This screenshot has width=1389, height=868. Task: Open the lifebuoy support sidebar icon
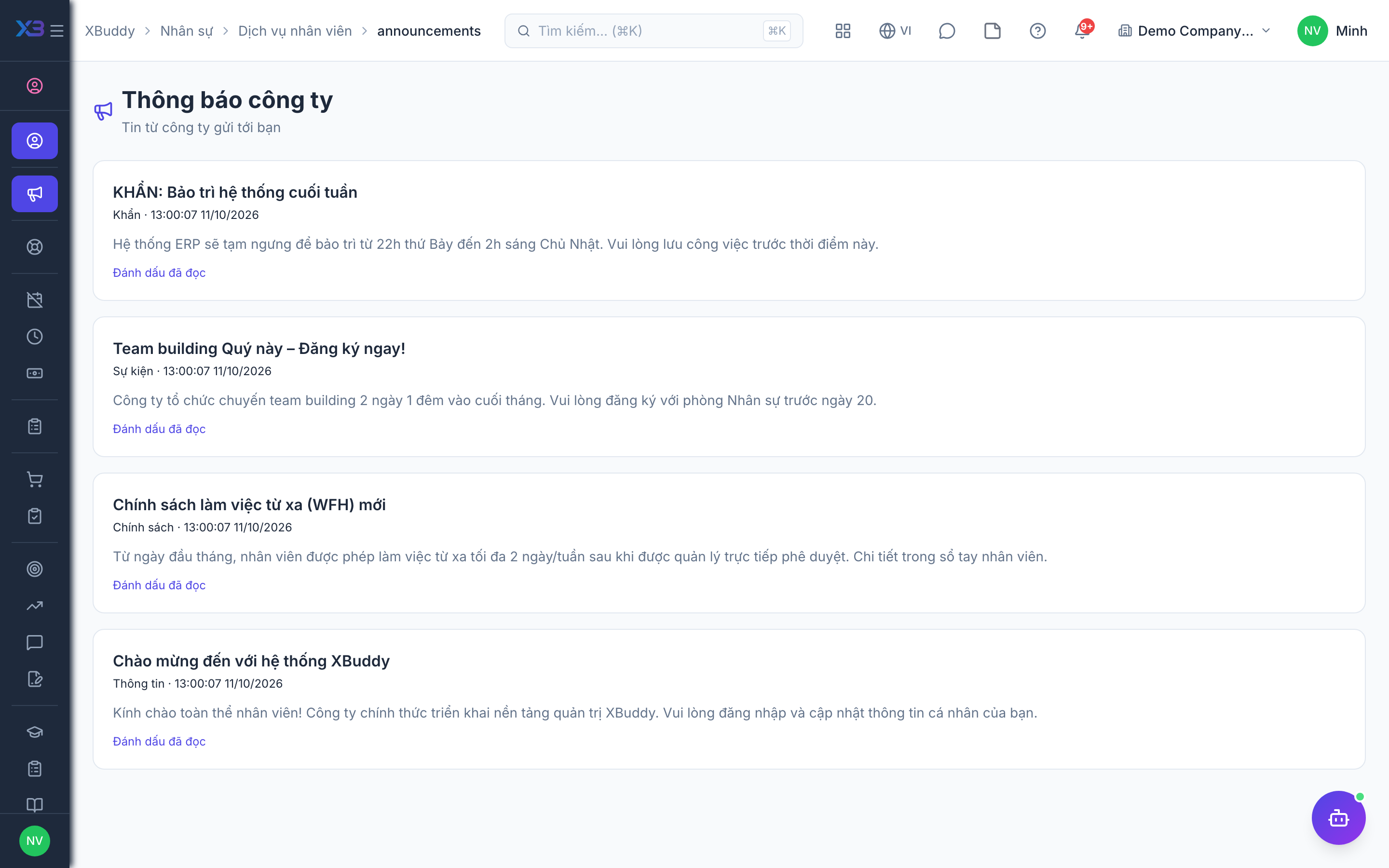click(34, 246)
